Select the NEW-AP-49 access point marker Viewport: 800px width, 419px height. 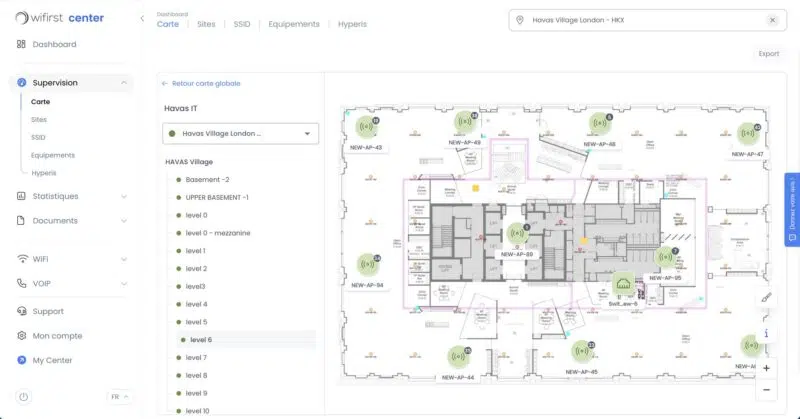(x=465, y=121)
